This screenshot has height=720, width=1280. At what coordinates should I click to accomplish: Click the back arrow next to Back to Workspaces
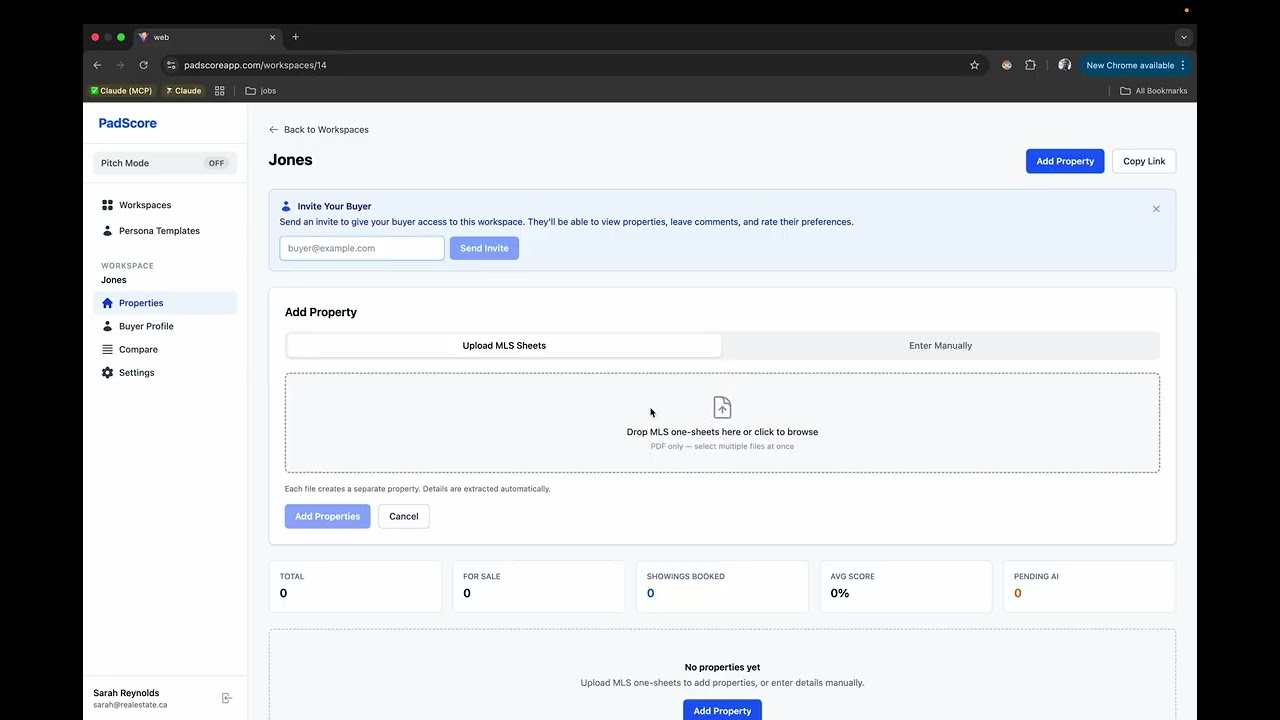point(273,130)
